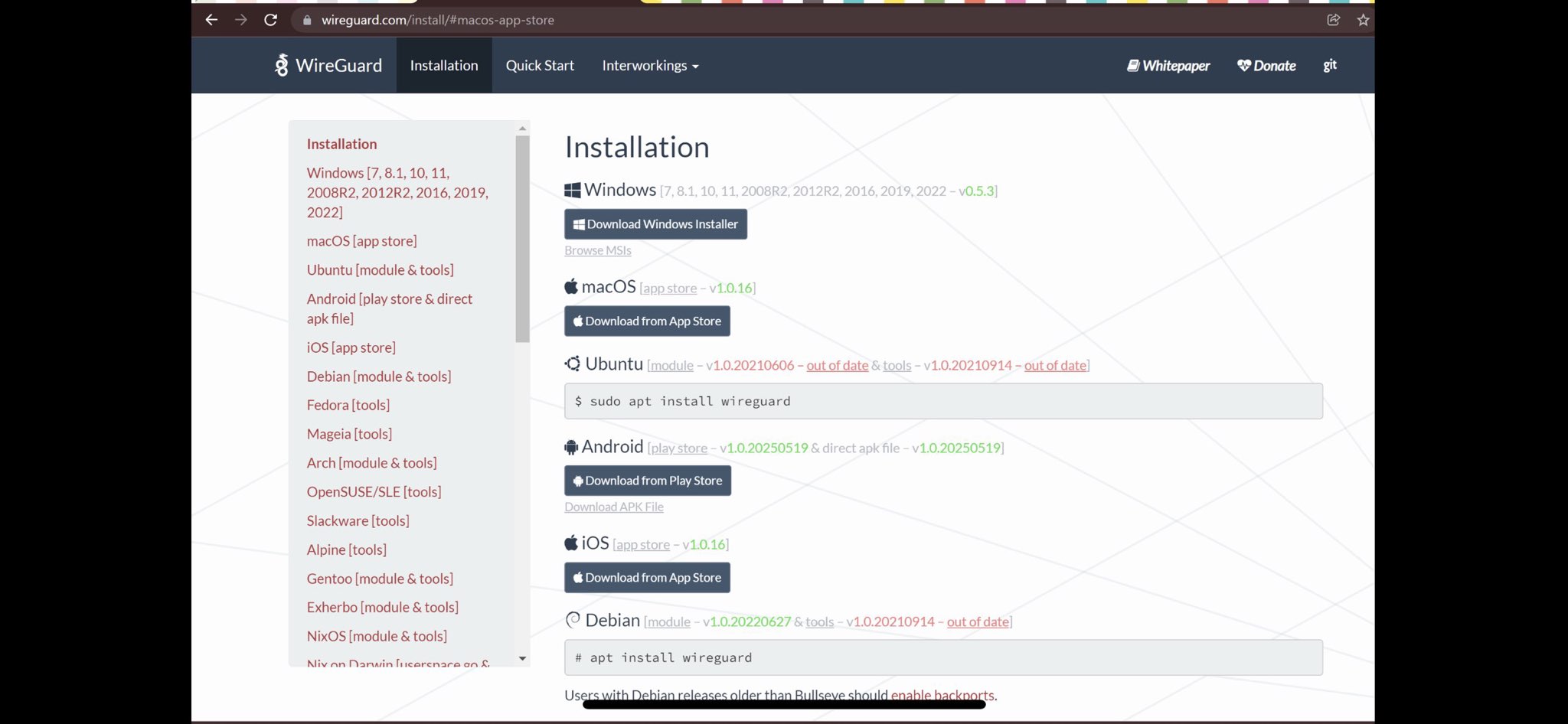Click Debian swirl icon in heading
The height and width of the screenshot is (724, 1568).
pos(573,620)
